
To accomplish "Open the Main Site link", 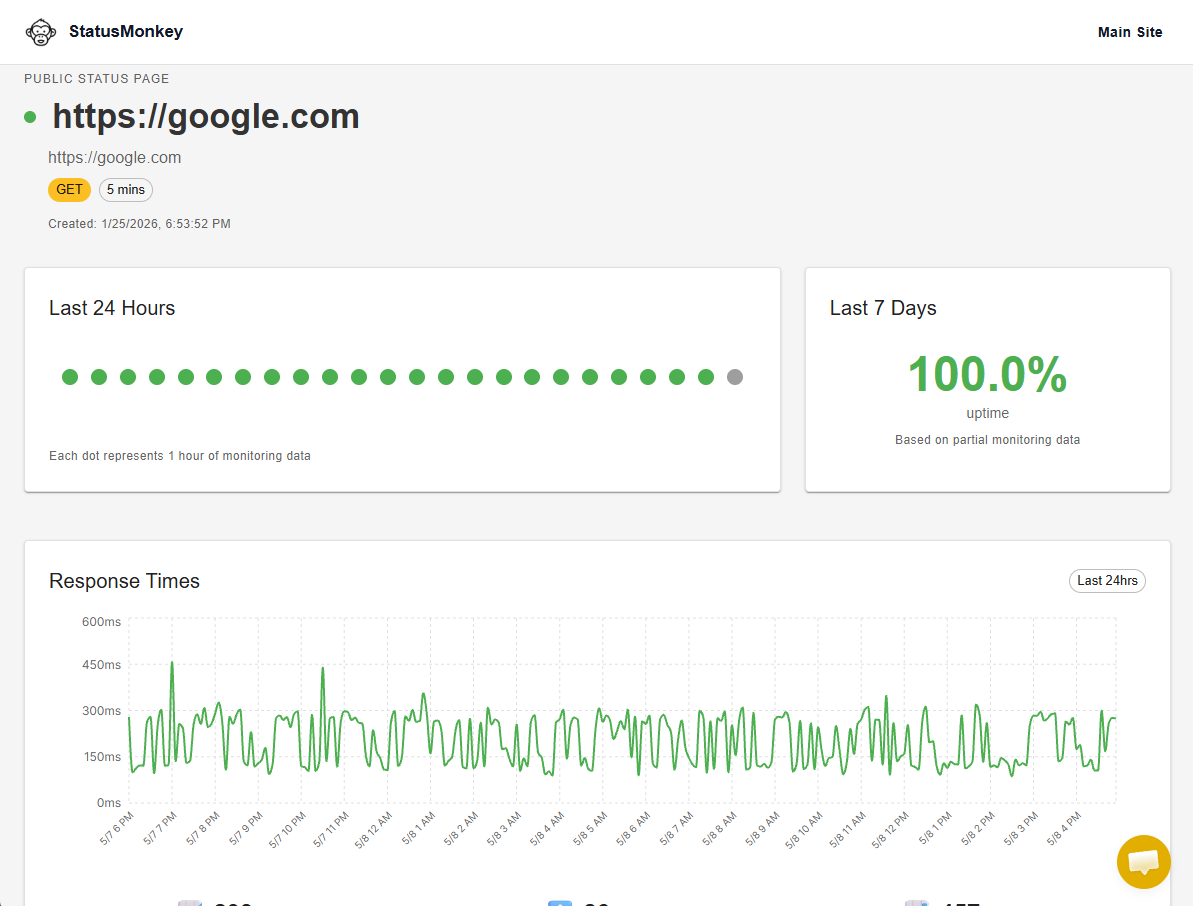I will (x=1130, y=32).
